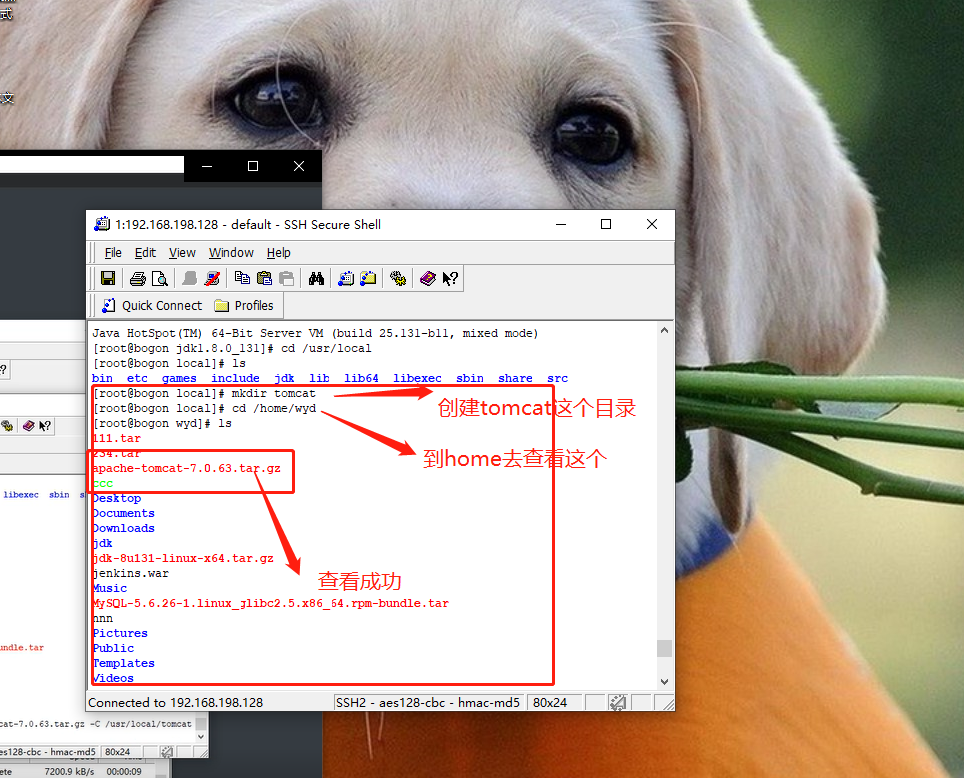Click settings gears icon in background window
The width and height of the screenshot is (964, 778).
7,426
